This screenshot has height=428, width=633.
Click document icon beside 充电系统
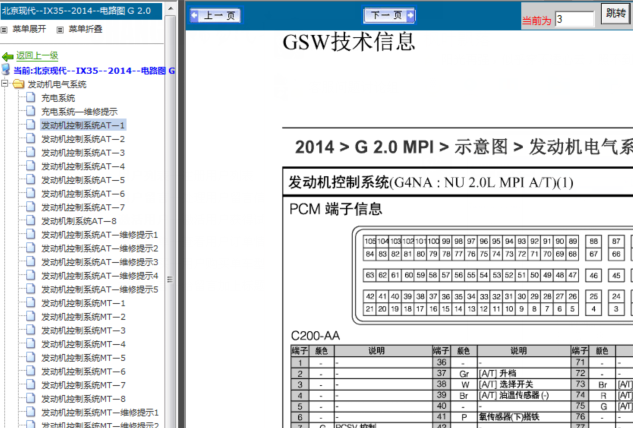pos(31,97)
